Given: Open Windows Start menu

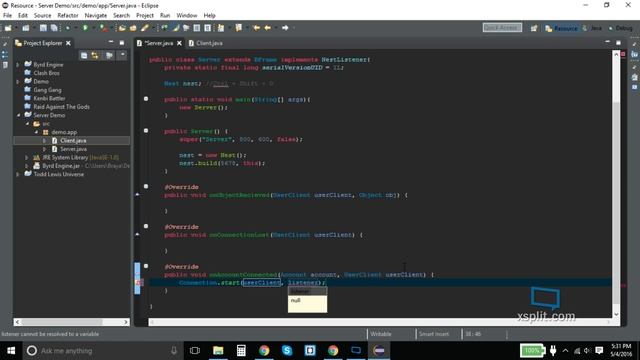Looking at the screenshot, I should coord(11,351).
